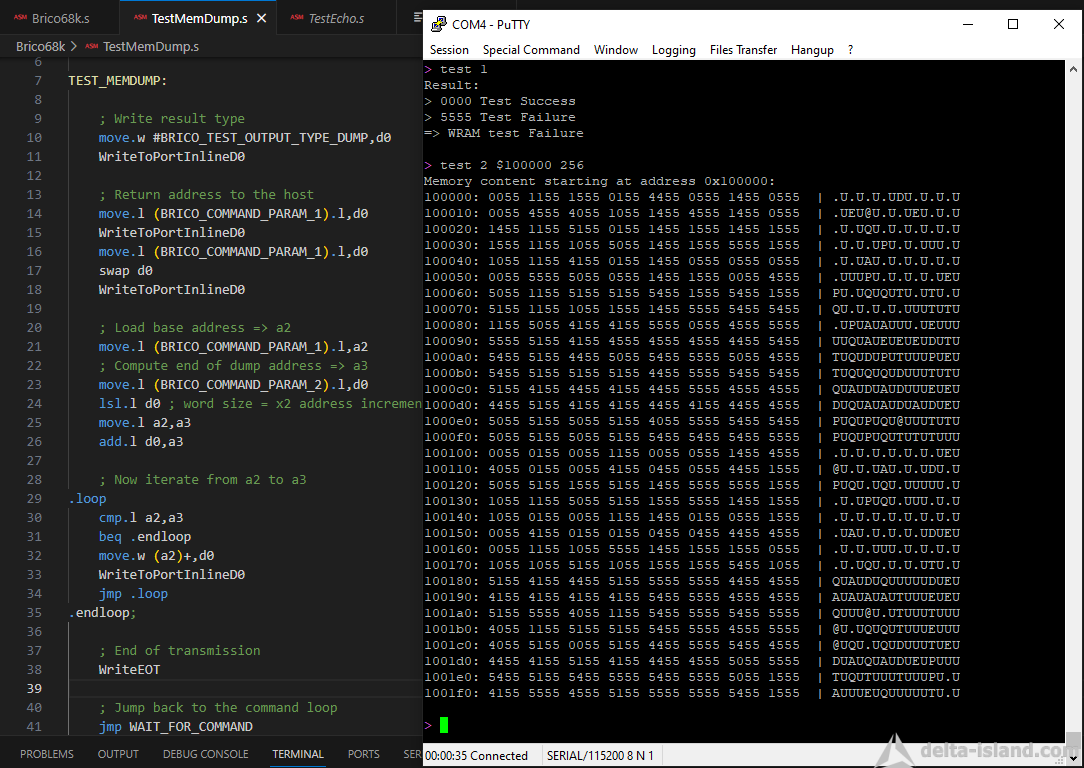Open the Logging menu in PuTTY
This screenshot has width=1084, height=768.
[673, 50]
